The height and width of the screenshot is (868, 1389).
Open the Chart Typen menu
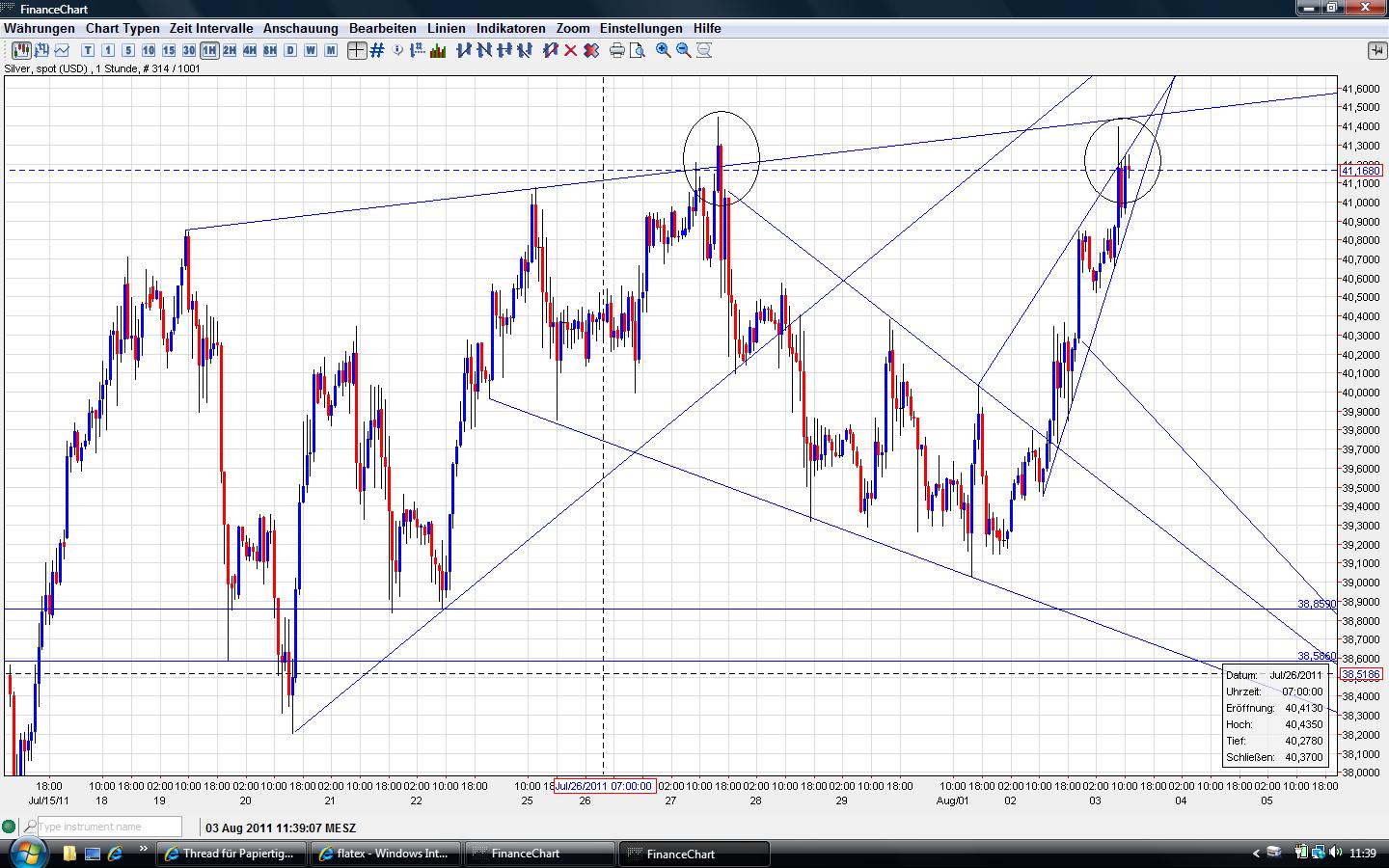[x=123, y=29]
